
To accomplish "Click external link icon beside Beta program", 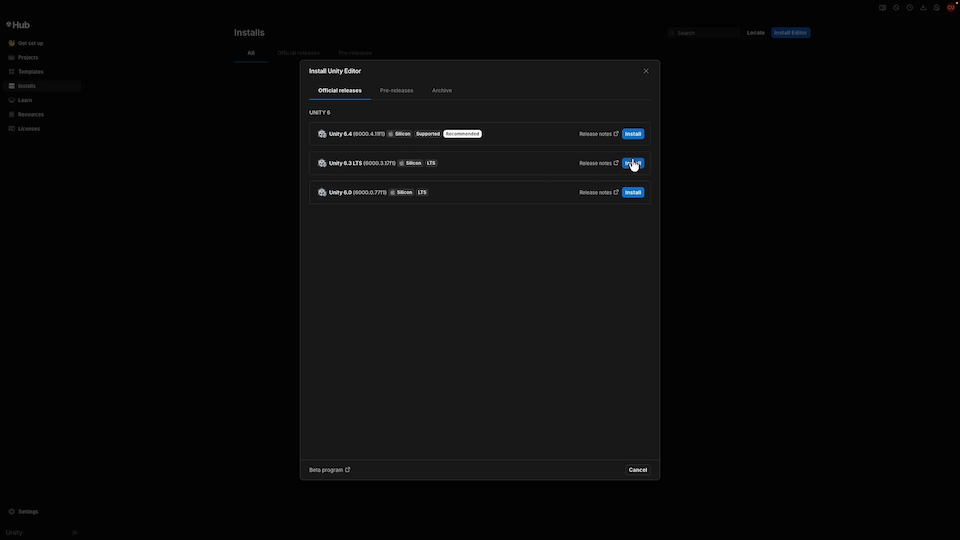I will coord(348,470).
